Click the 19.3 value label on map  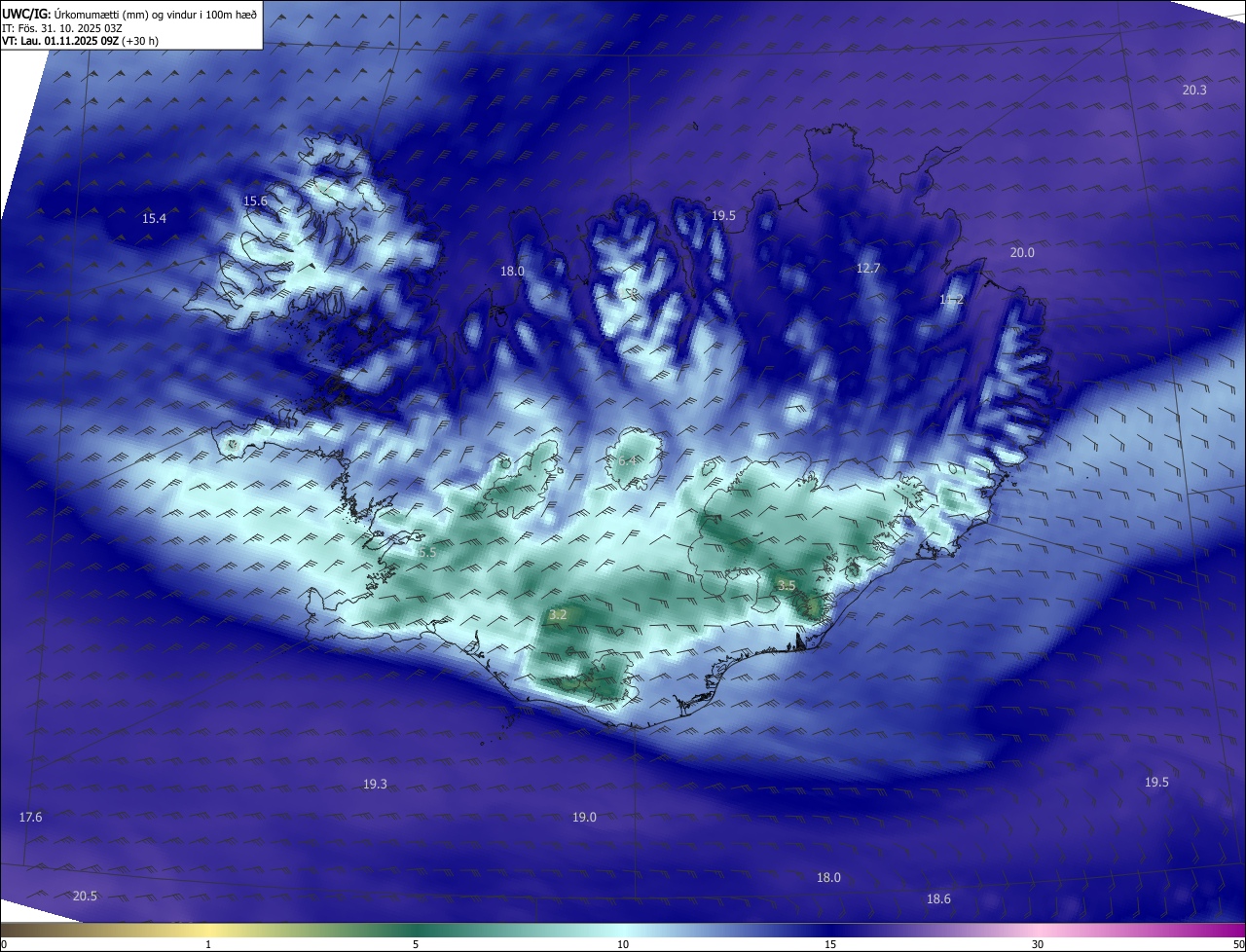coord(375,785)
